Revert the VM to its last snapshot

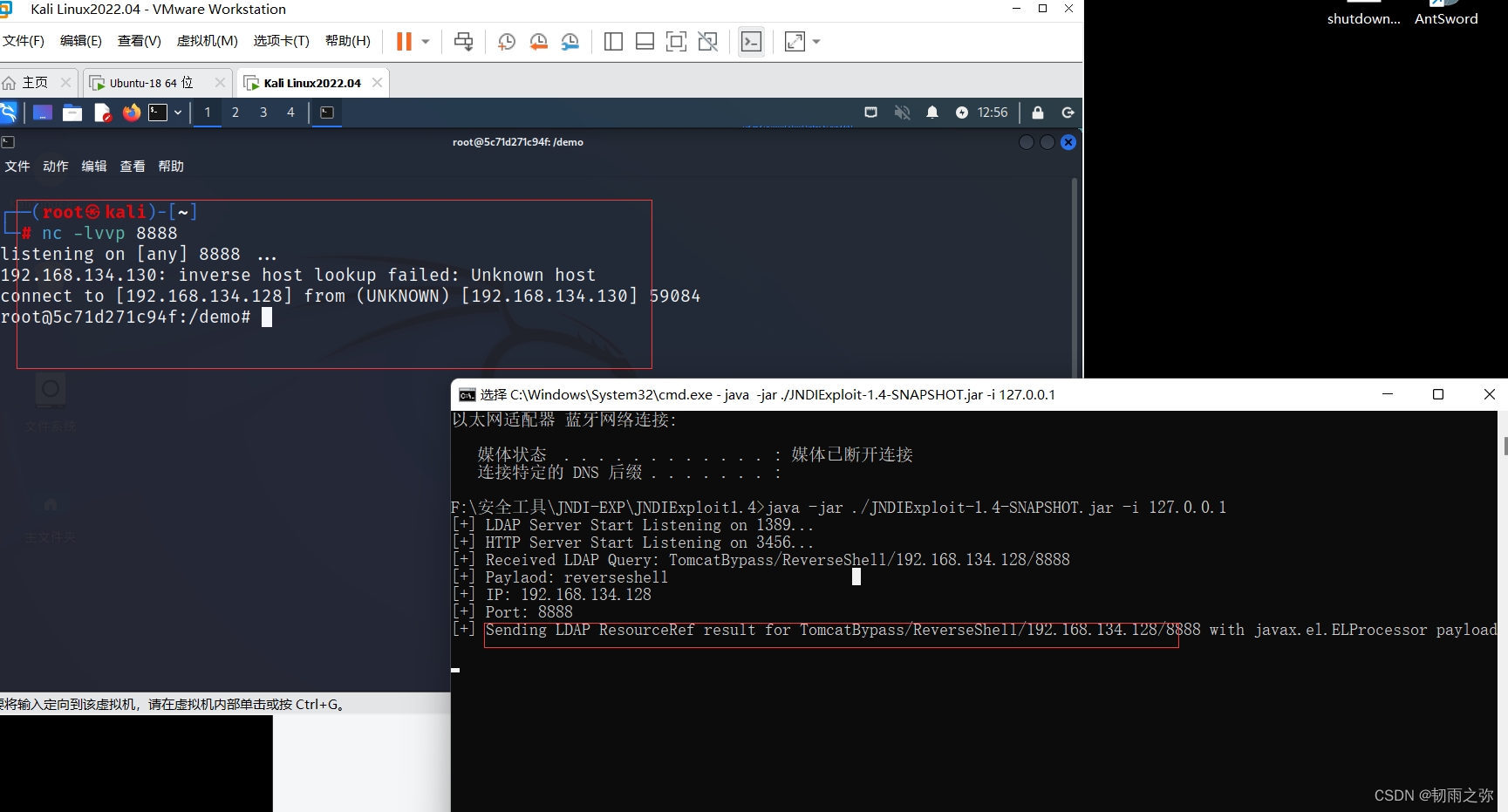pos(539,41)
